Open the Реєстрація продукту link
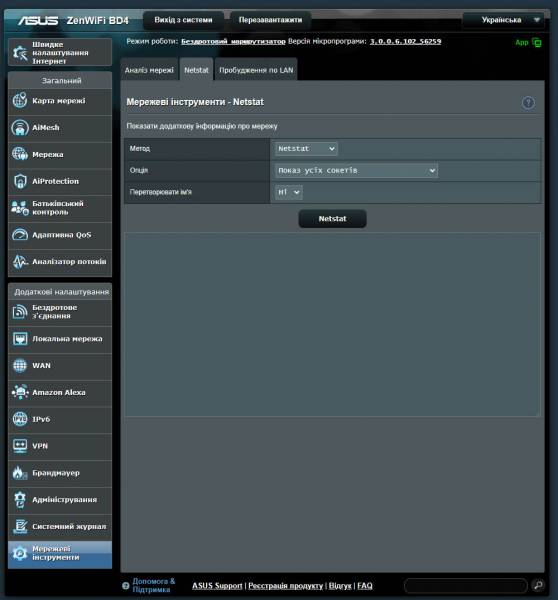The width and height of the screenshot is (558, 600). (286, 586)
